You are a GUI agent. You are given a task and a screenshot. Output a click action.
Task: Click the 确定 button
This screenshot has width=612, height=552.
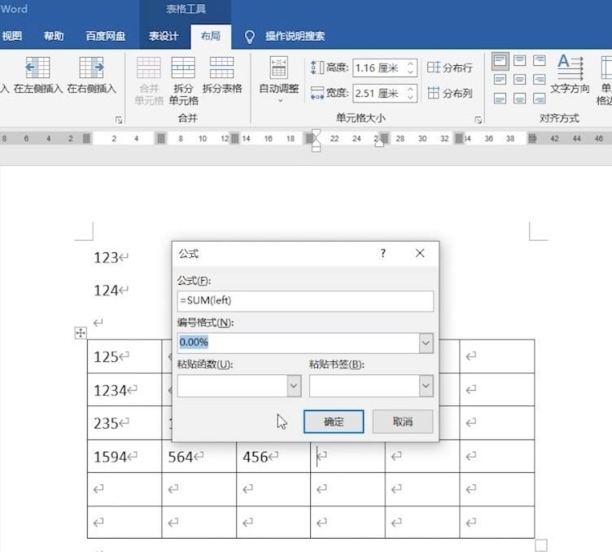click(334, 422)
